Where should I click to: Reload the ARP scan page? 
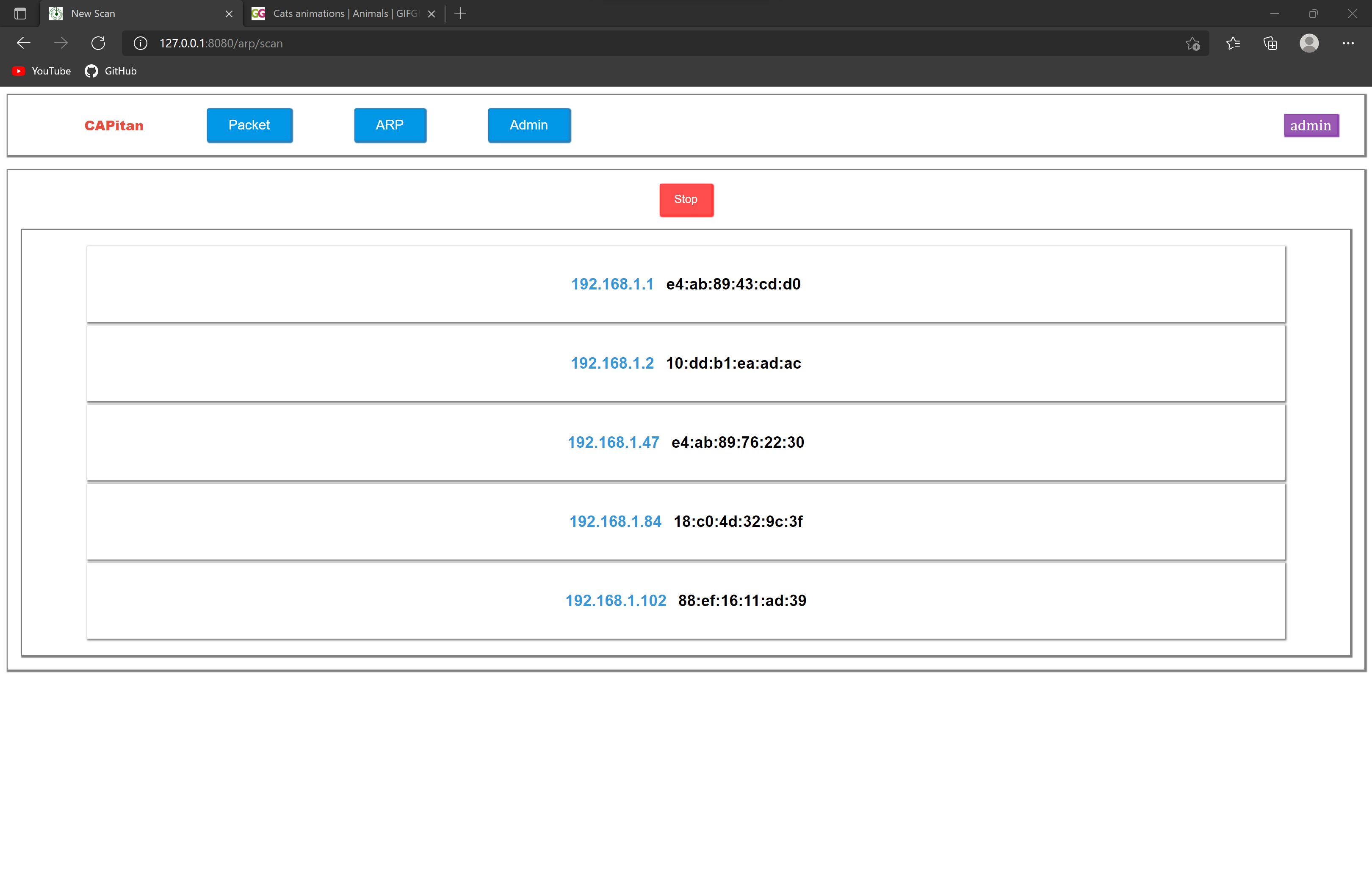[98, 43]
